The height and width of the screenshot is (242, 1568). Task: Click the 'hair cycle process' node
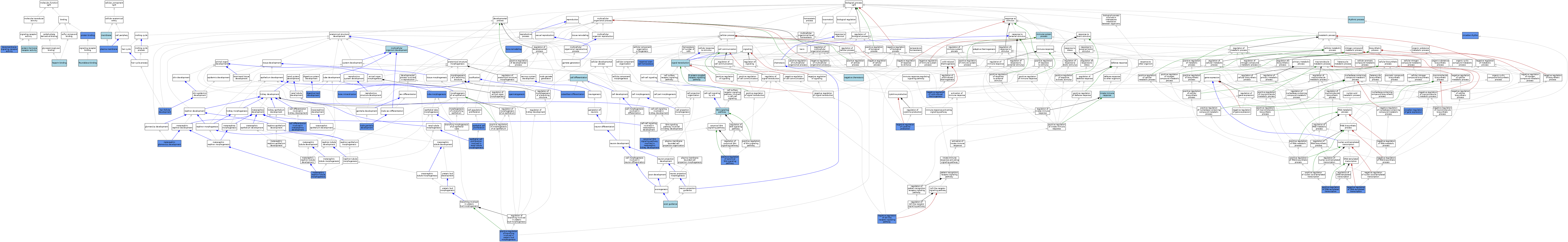tap(139, 63)
